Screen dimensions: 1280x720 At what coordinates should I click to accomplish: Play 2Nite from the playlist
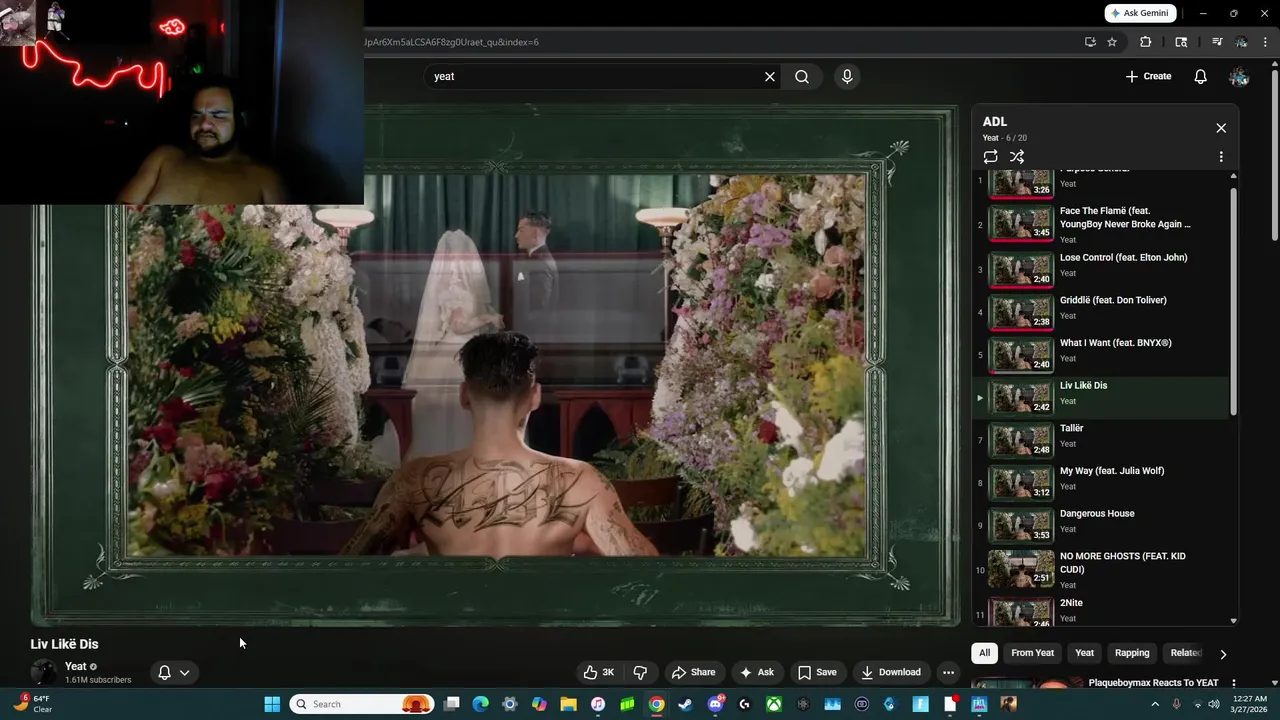pyautogui.click(x=1101, y=610)
